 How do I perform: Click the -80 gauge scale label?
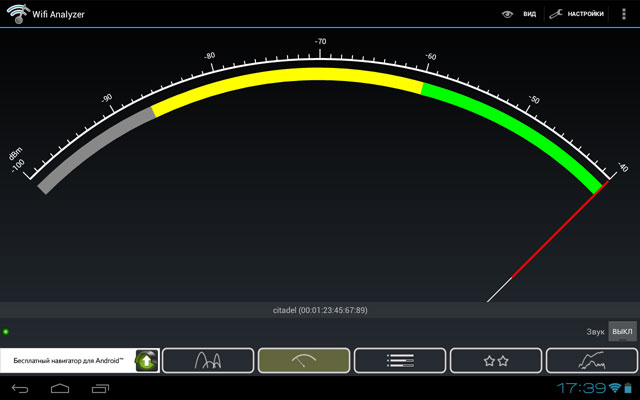tap(209, 56)
